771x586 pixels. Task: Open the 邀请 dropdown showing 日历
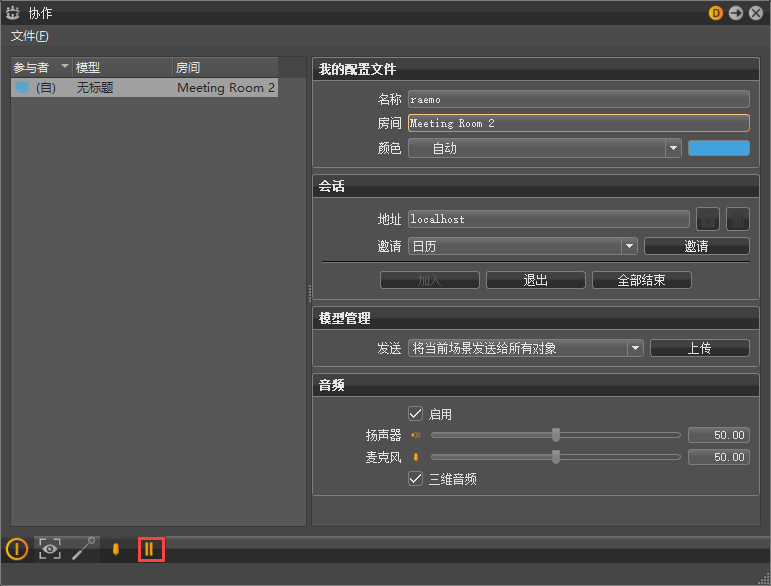pos(523,246)
